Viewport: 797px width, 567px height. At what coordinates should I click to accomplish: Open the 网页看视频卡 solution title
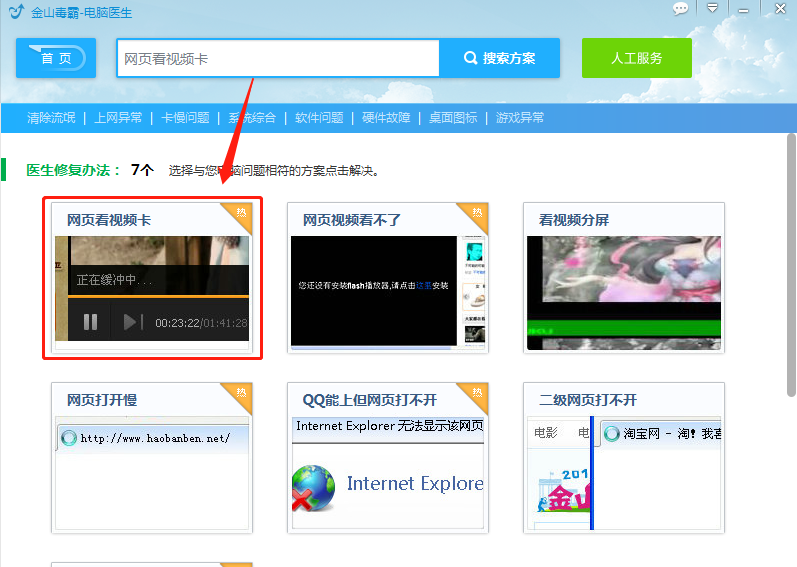(x=109, y=220)
